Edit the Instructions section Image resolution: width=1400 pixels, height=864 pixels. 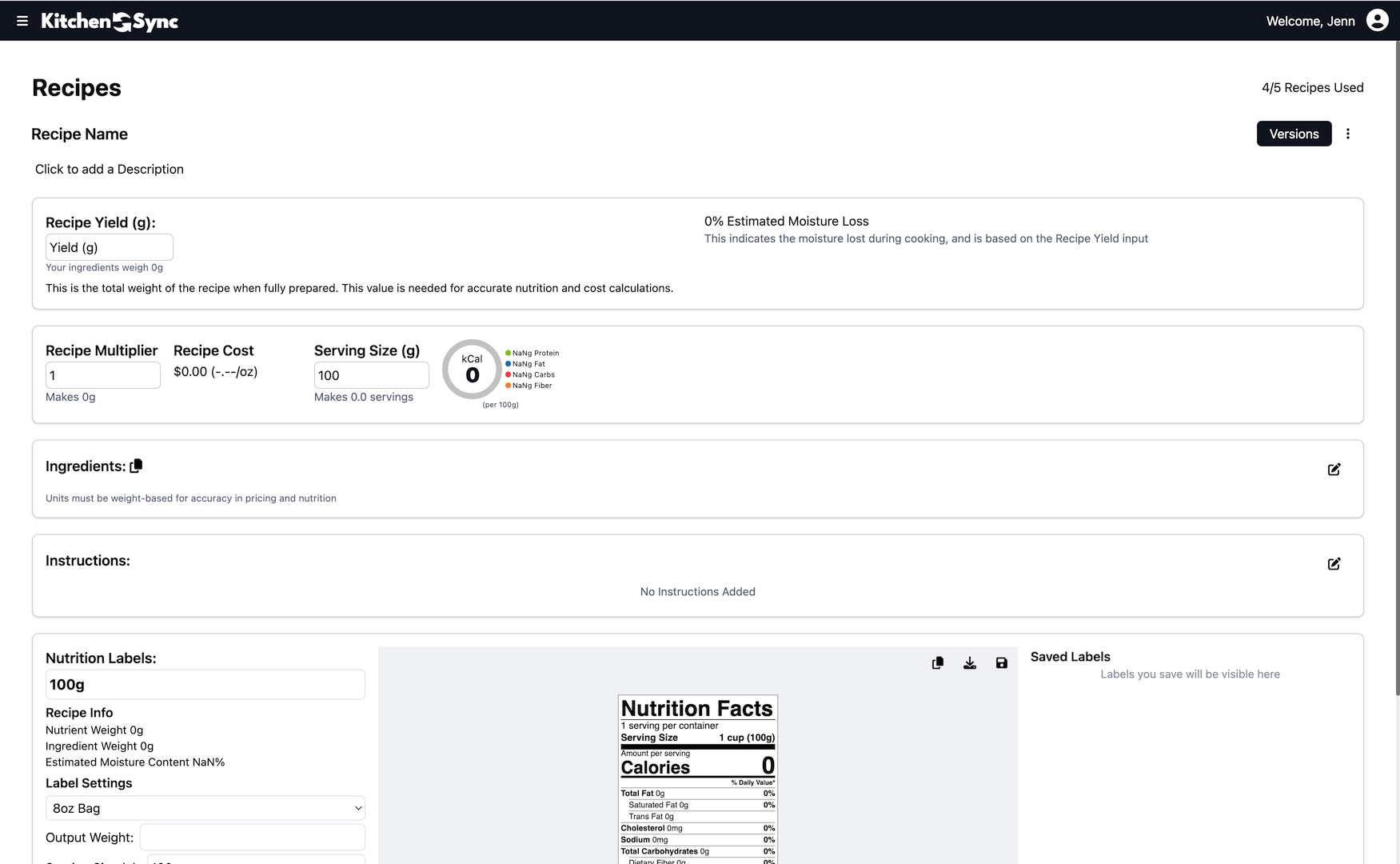[1334, 563]
